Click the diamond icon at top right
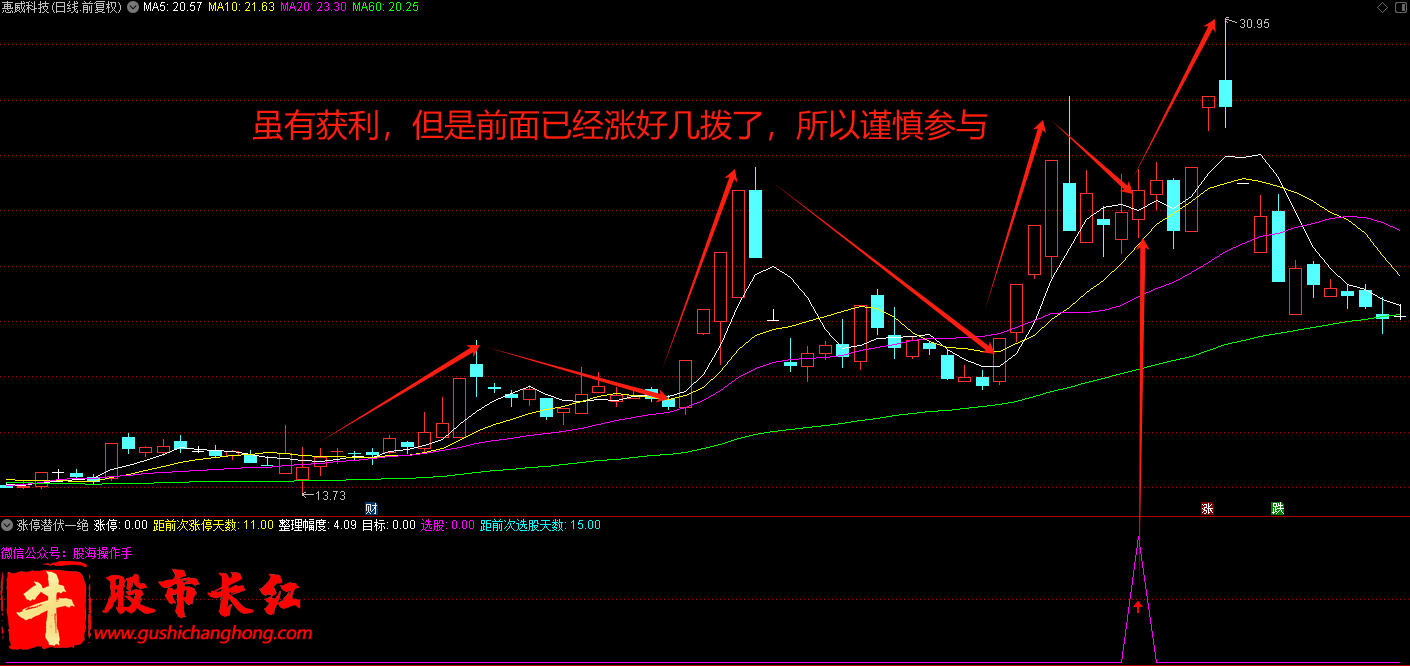This screenshot has height=666, width=1410. (1383, 7)
